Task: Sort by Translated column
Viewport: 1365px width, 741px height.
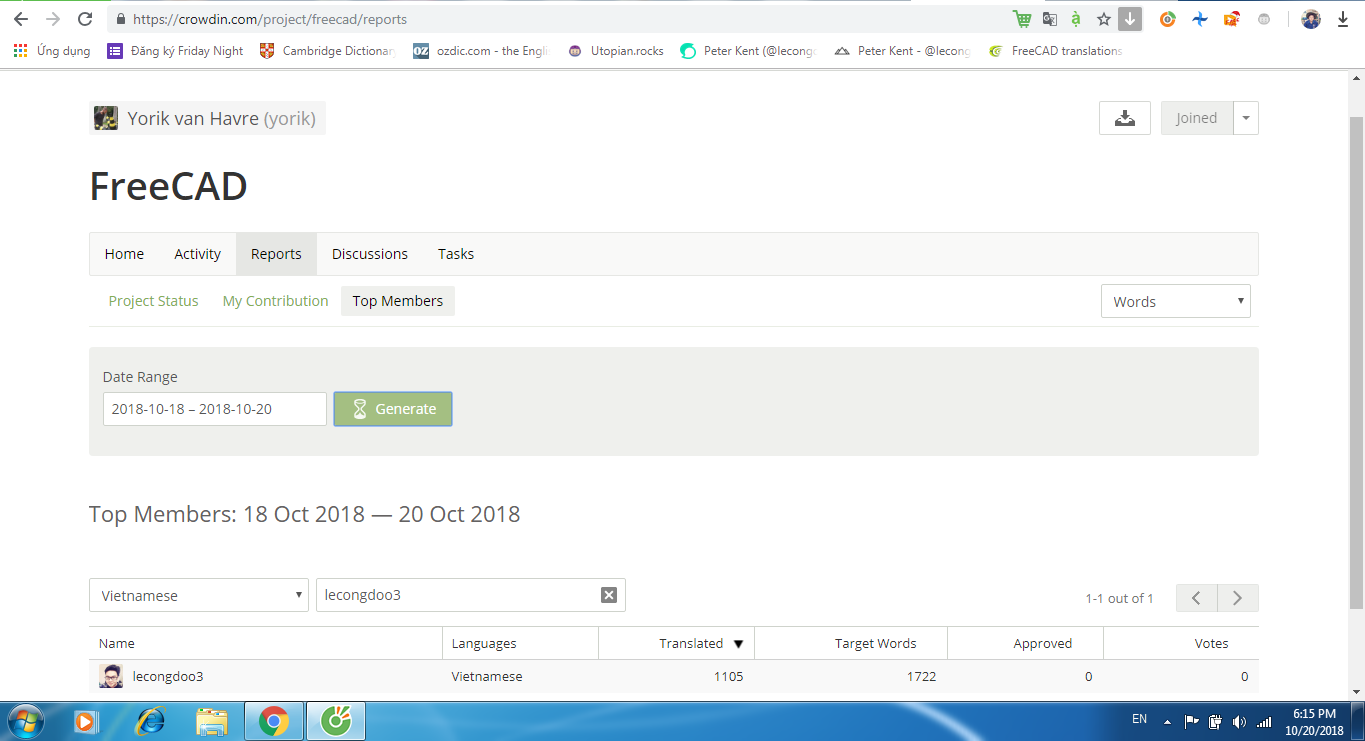Action: pyautogui.click(x=677, y=643)
